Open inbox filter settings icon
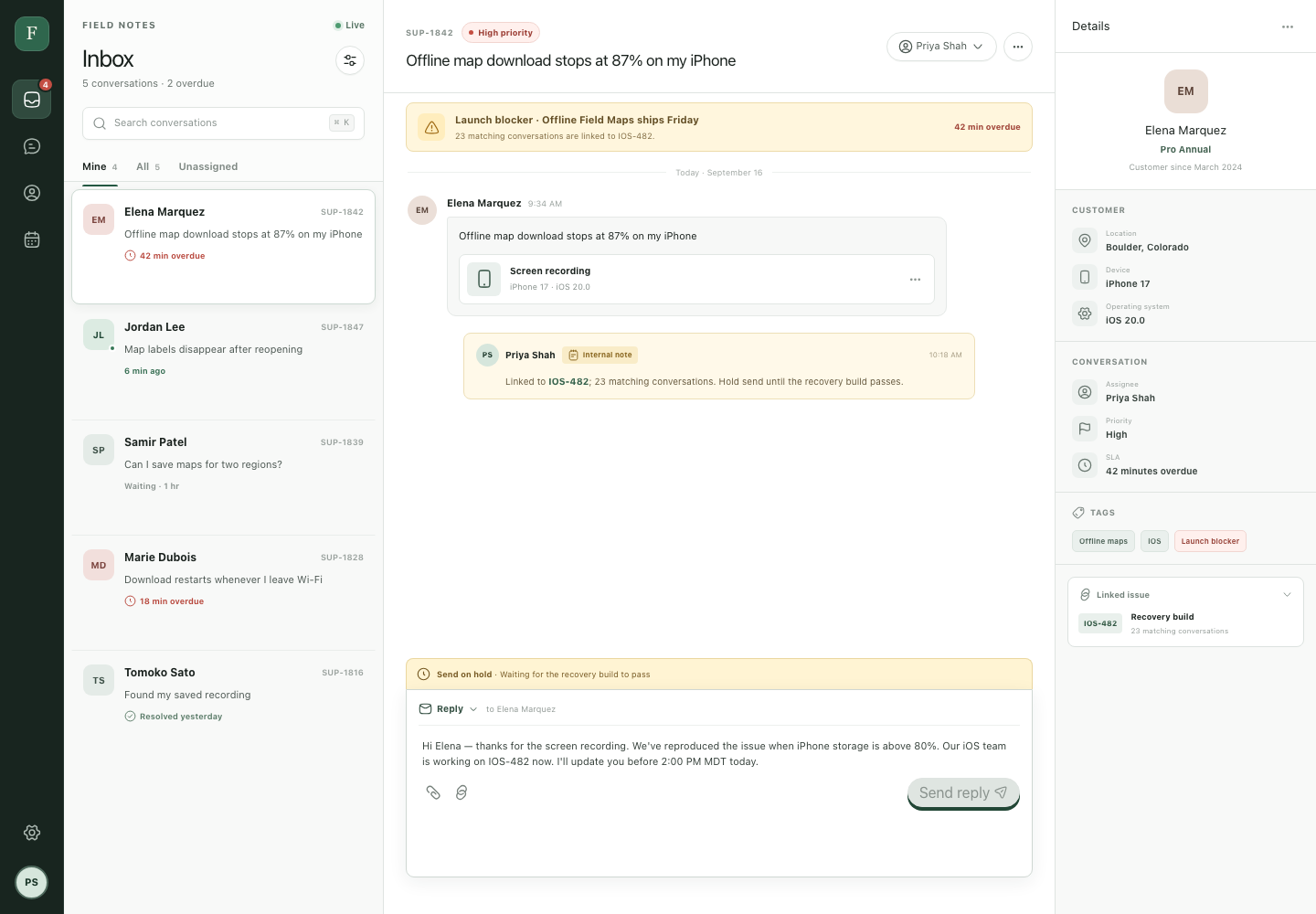This screenshot has width=1316, height=914. [x=350, y=60]
